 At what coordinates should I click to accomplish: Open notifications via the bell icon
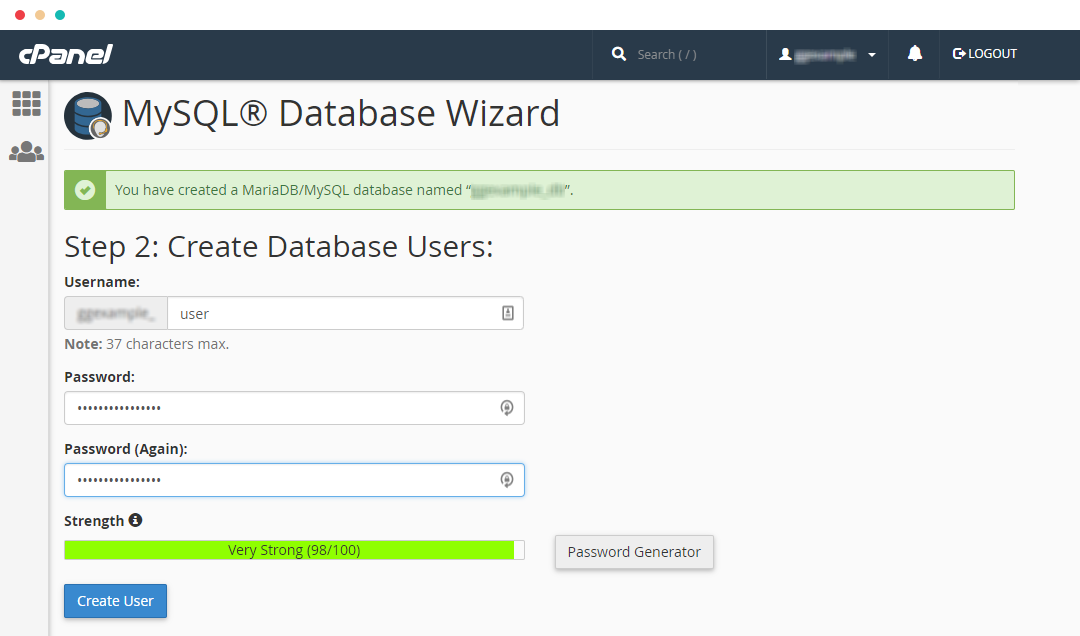[913, 54]
